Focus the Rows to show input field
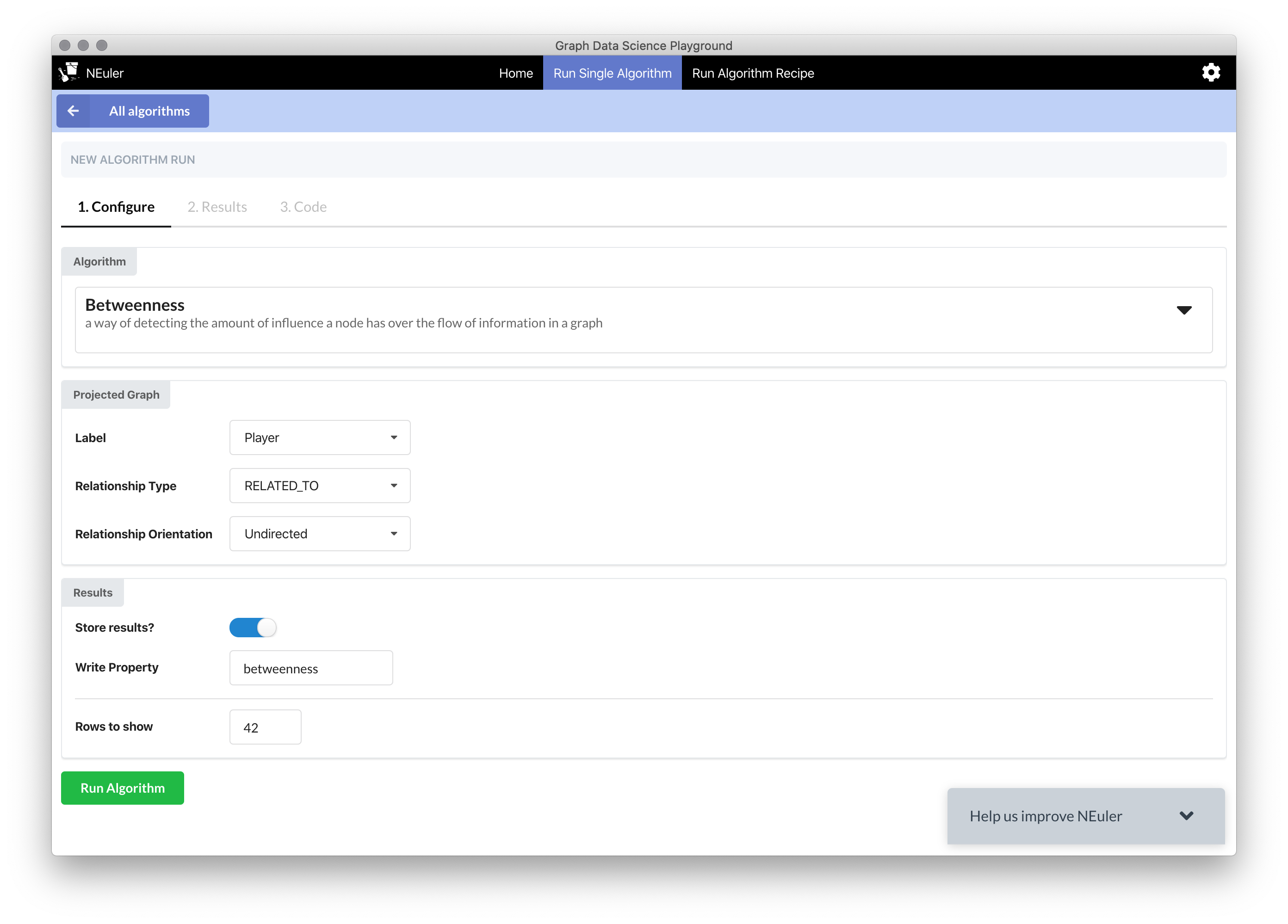 pyautogui.click(x=265, y=727)
